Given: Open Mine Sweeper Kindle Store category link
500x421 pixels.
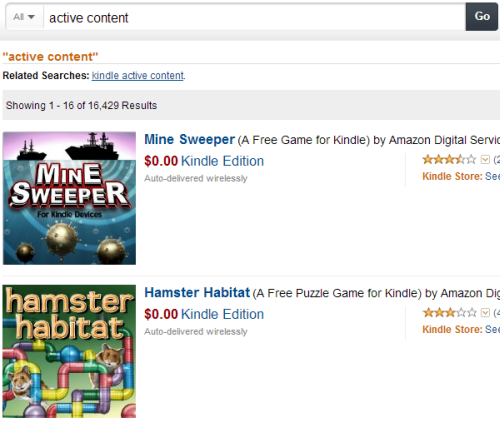Looking at the screenshot, I should tap(492, 176).
